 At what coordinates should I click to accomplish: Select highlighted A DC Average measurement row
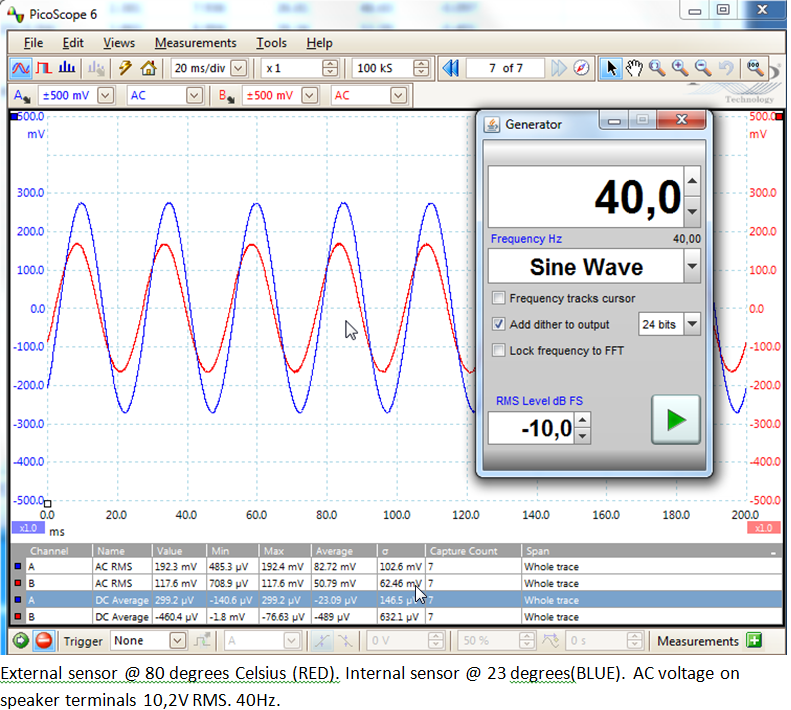(397, 600)
